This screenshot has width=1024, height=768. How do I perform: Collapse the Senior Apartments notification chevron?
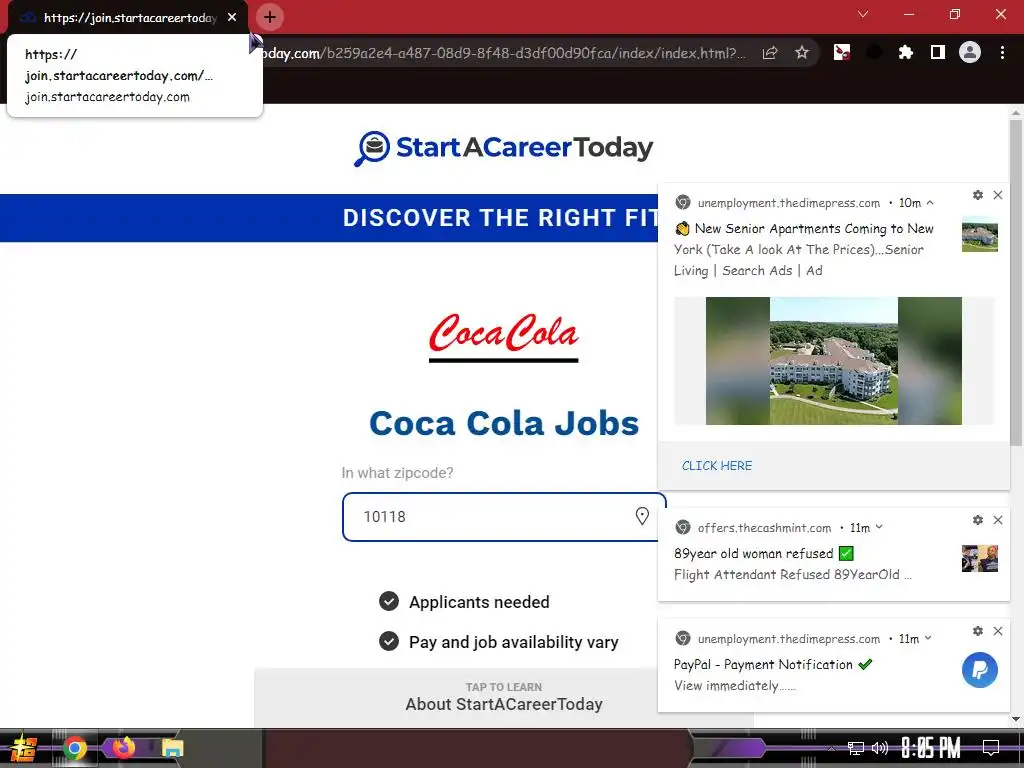[930, 202]
